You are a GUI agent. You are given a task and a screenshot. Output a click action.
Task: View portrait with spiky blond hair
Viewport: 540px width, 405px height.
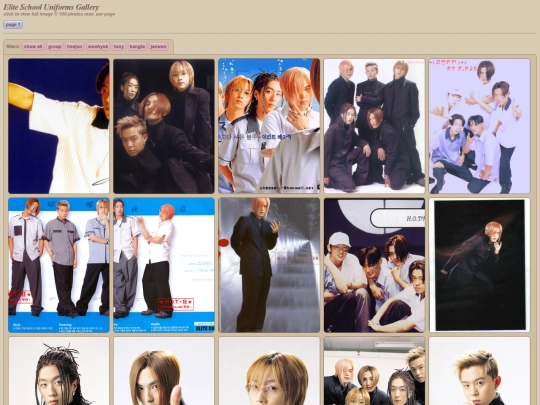[x=479, y=371]
